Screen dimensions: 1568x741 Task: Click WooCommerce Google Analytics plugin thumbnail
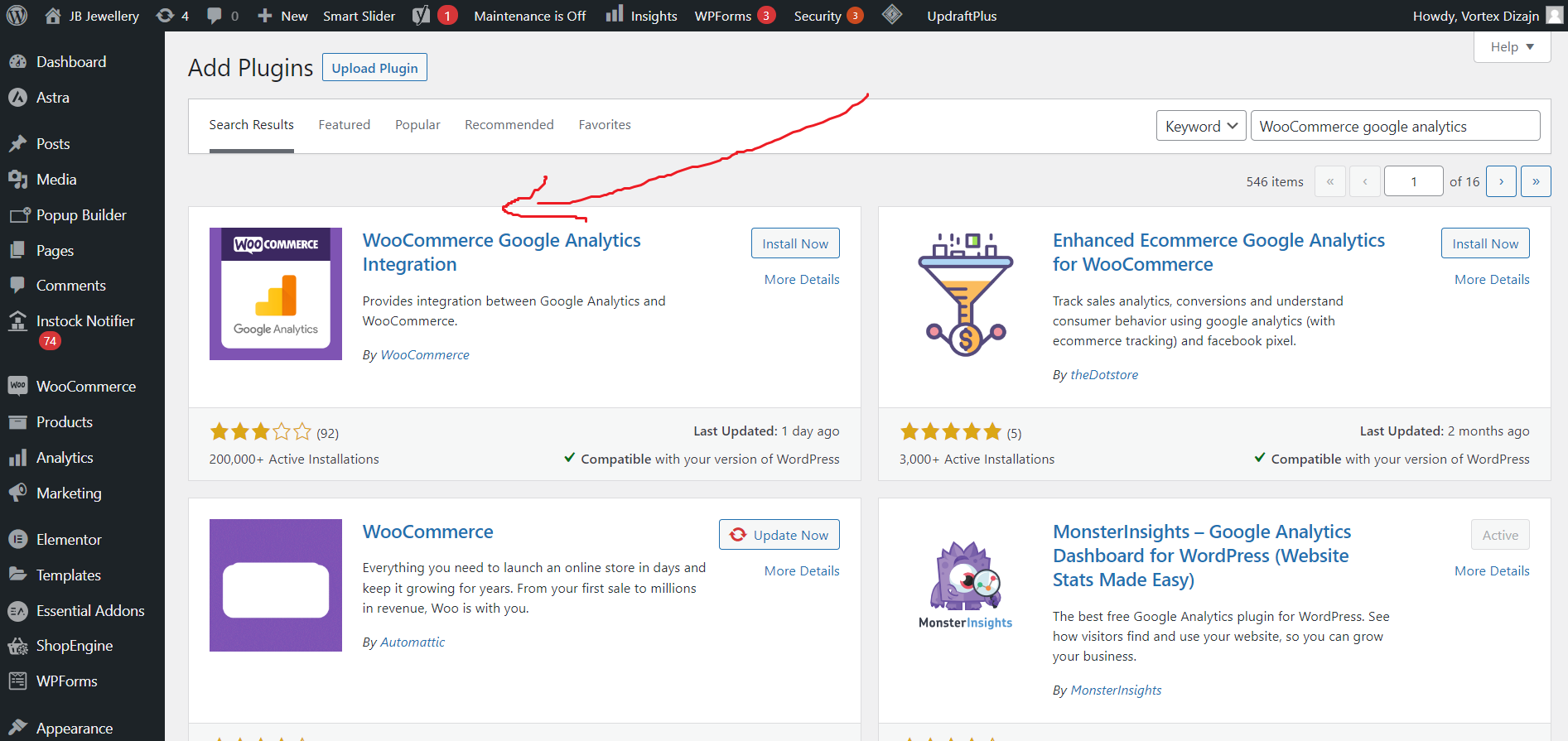276,294
